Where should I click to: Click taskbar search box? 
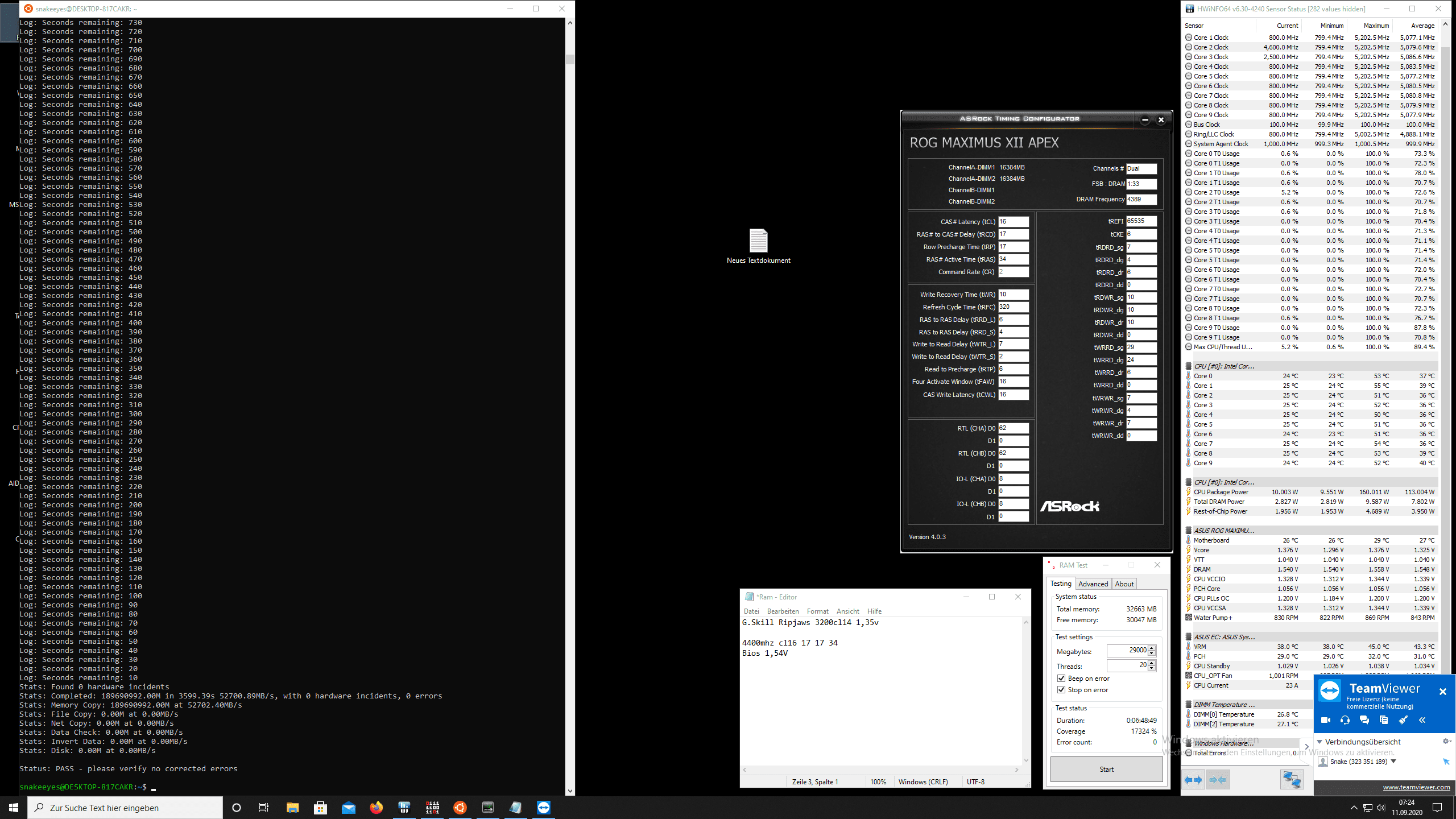coord(125,808)
